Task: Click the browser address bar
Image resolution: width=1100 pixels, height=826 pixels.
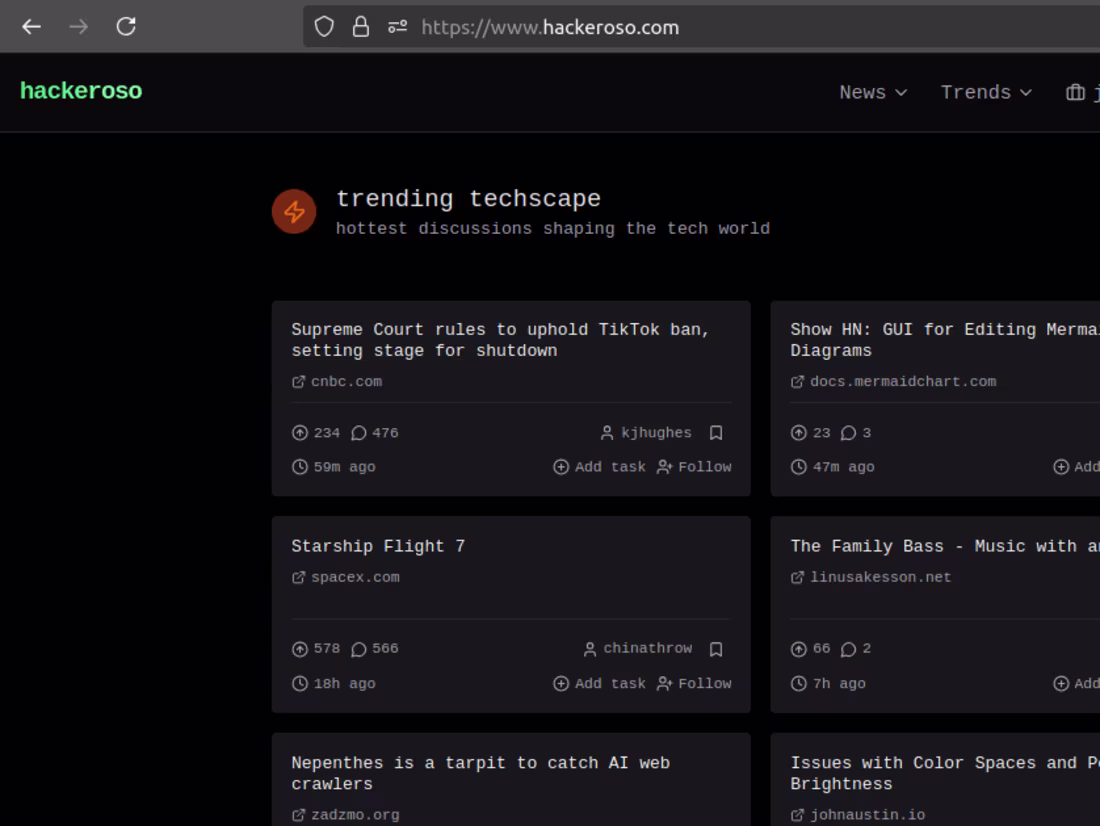Action: coord(550,27)
